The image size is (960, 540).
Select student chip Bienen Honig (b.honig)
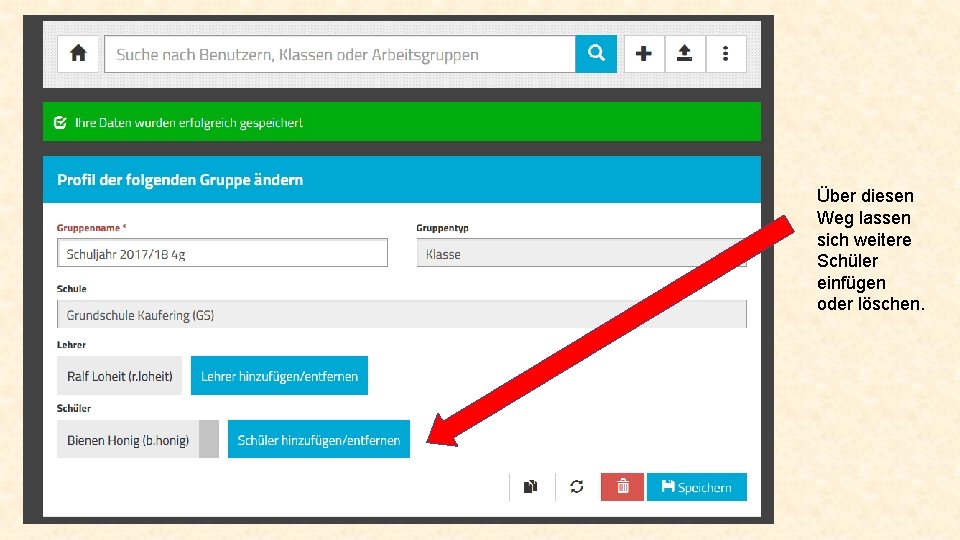tap(128, 440)
